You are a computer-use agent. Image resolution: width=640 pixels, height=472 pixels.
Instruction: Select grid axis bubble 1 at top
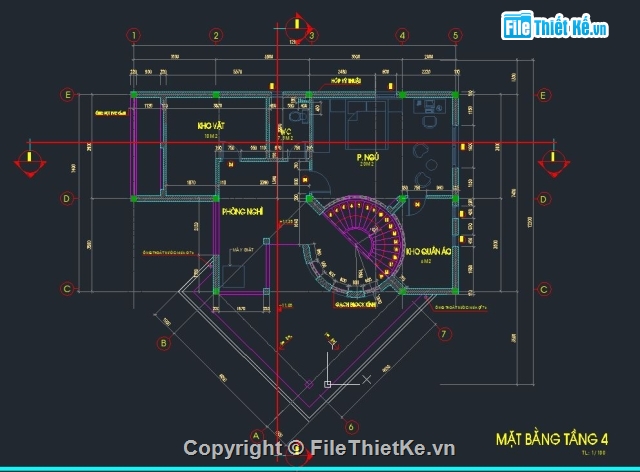pyautogui.click(x=134, y=36)
